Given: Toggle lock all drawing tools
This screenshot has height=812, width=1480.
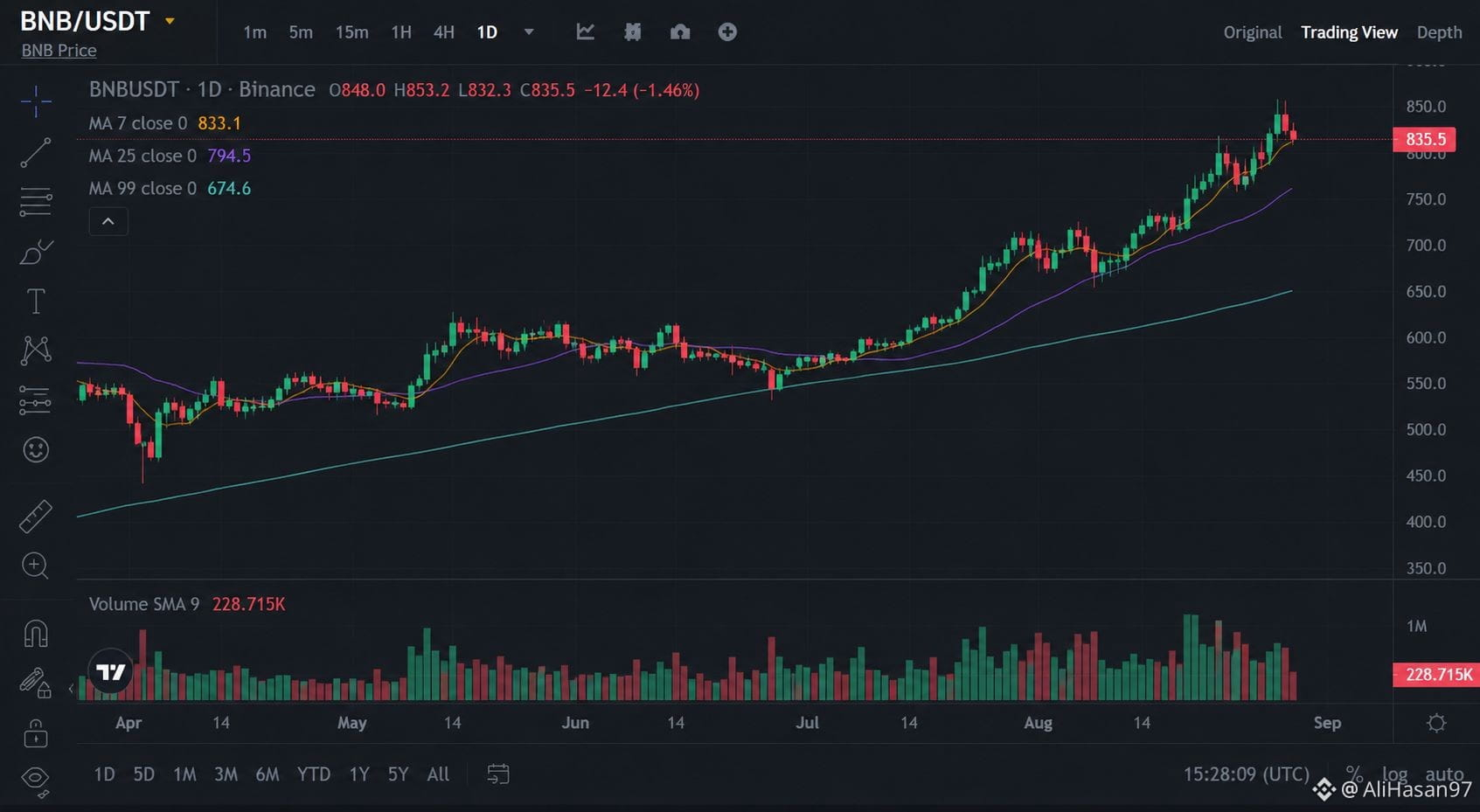Looking at the screenshot, I should point(35,733).
